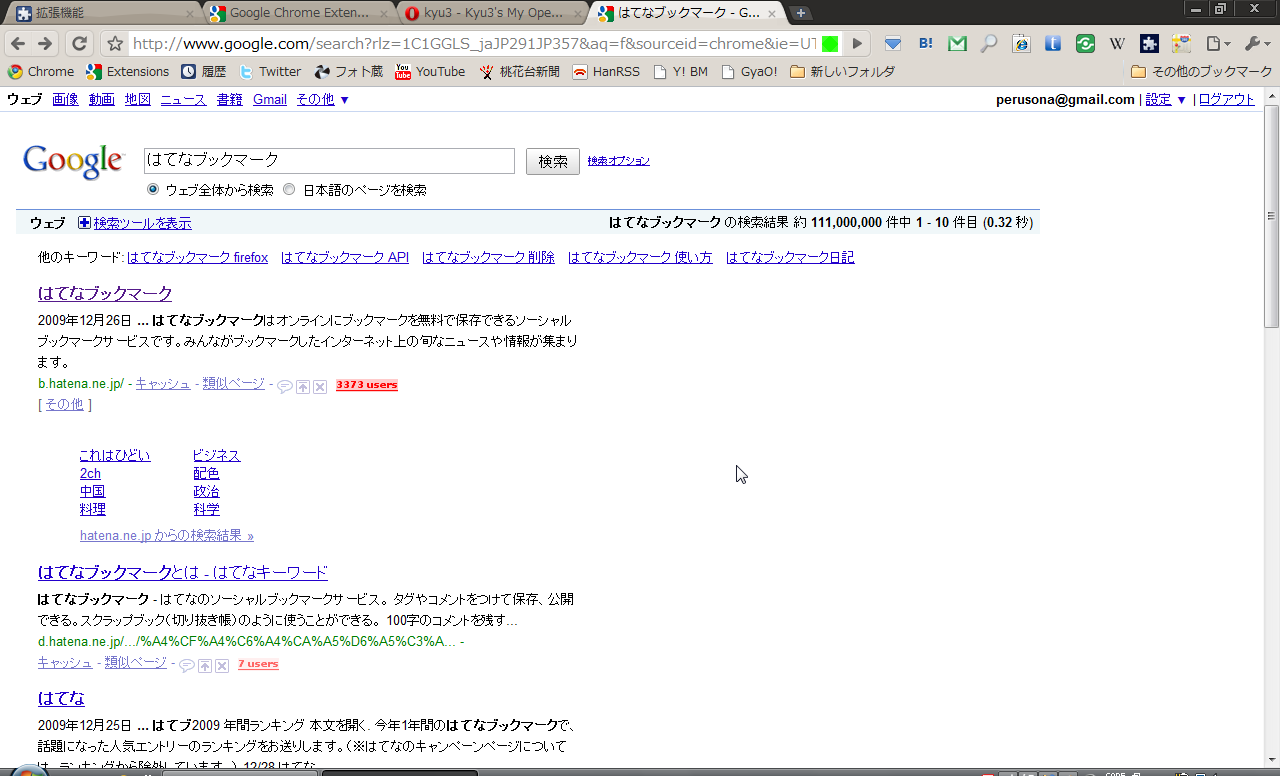Open the YouTube bookmark
Viewport: 1280px width, 776px height.
431,72
